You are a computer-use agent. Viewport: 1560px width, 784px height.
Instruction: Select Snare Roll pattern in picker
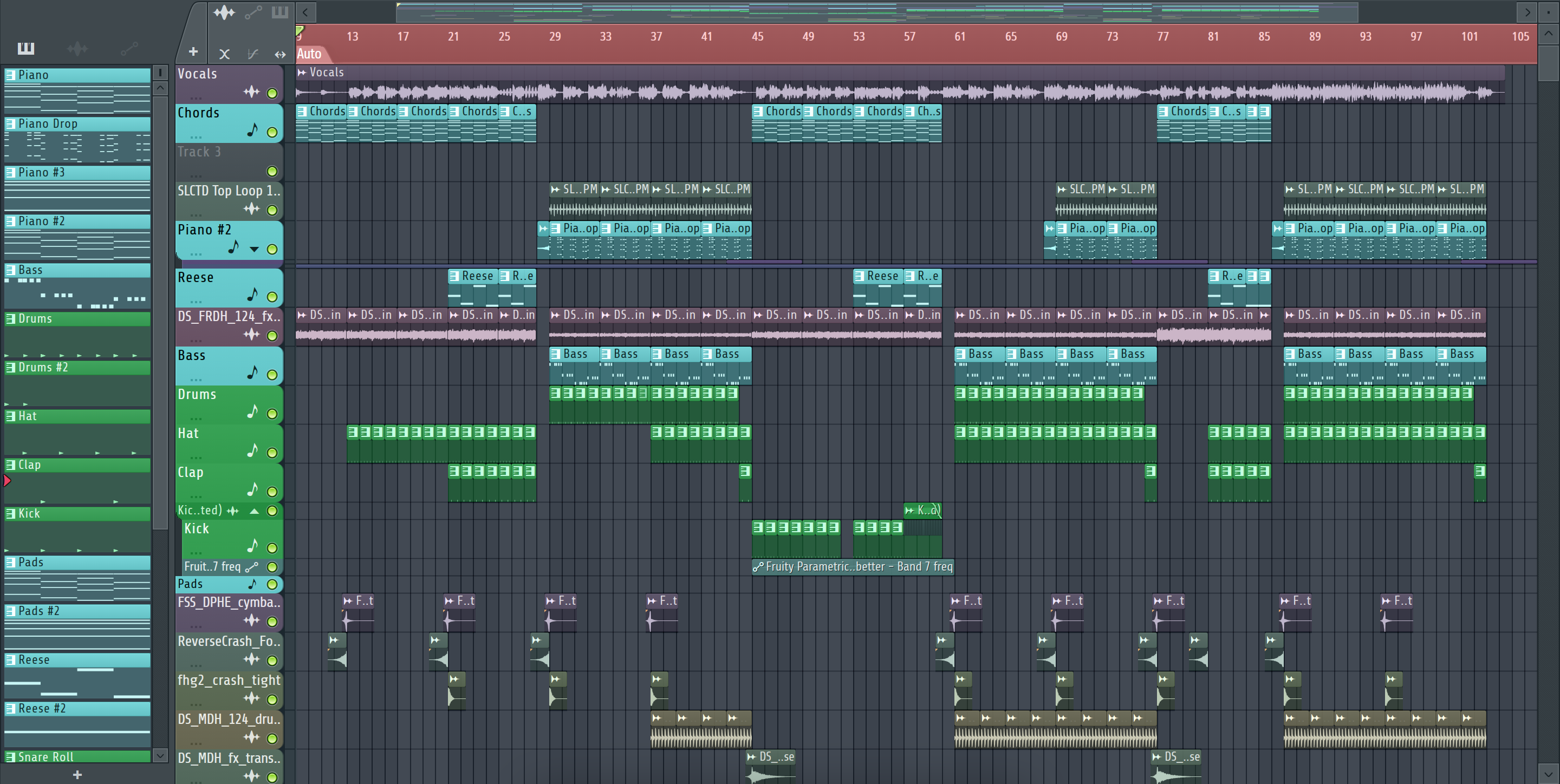click(x=77, y=757)
